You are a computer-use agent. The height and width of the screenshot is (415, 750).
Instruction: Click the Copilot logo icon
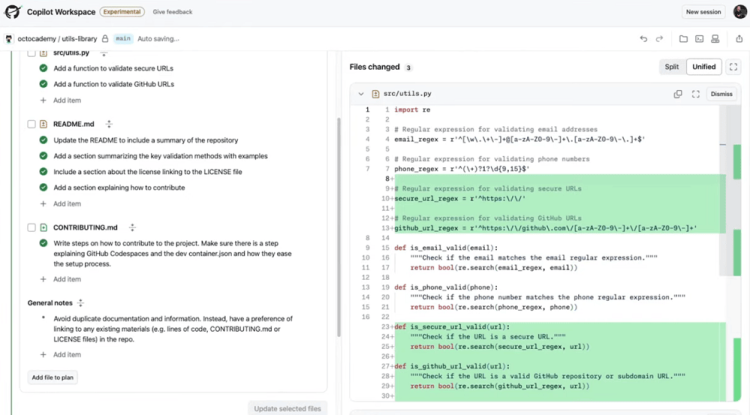(x=12, y=11)
